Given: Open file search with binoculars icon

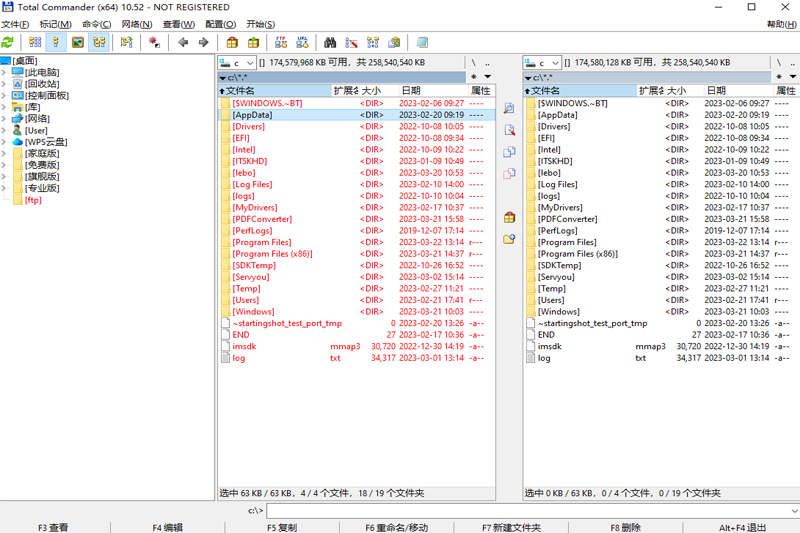Looking at the screenshot, I should click(330, 42).
